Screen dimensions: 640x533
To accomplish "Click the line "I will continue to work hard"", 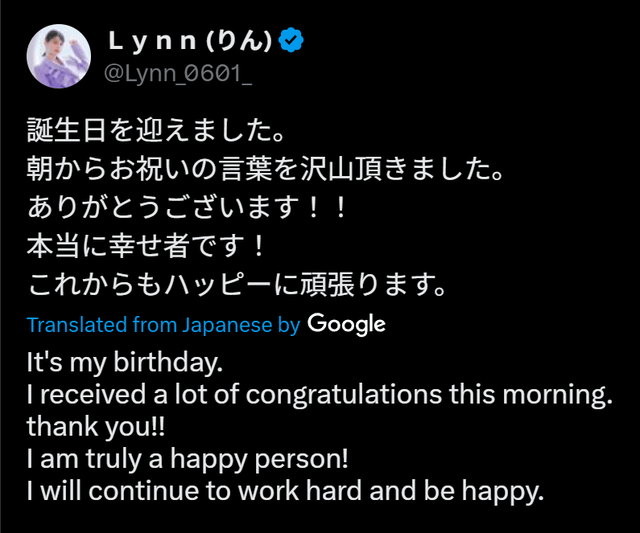I will 285,493.
